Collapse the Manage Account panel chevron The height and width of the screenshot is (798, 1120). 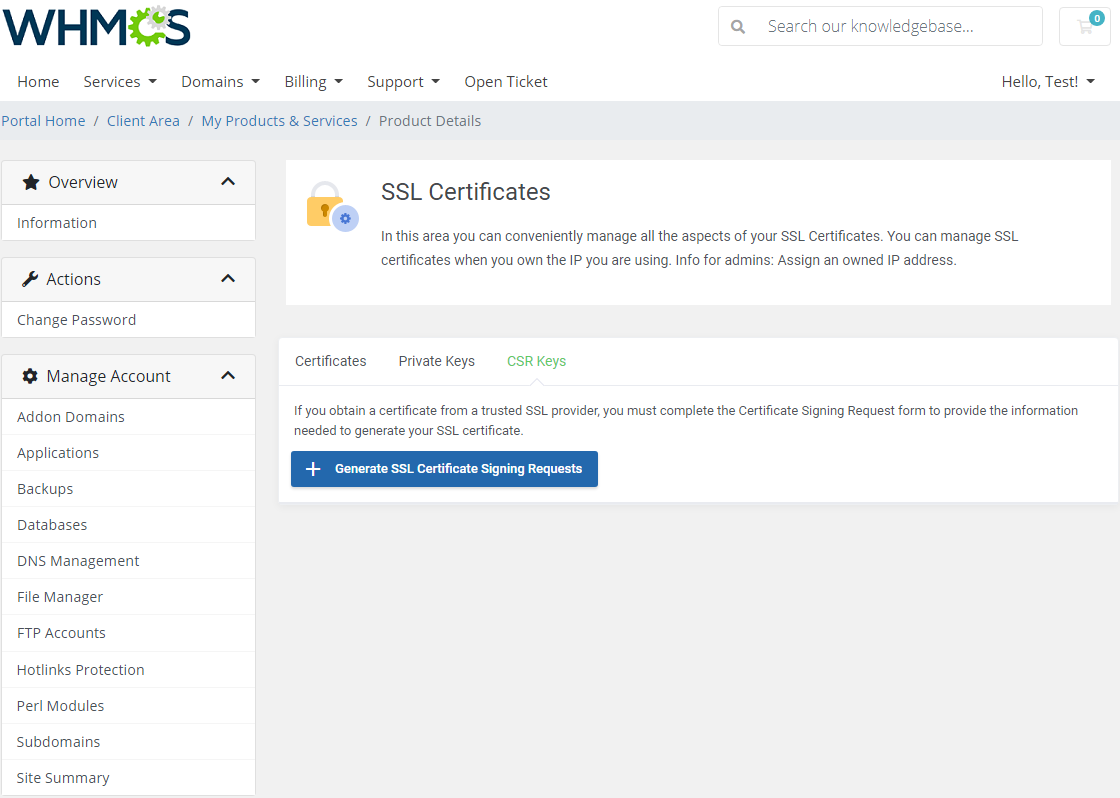(x=228, y=376)
